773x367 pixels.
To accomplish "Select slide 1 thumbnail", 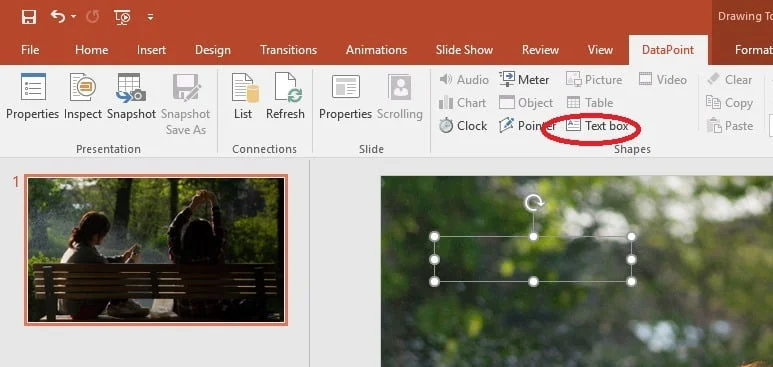I will coord(156,250).
